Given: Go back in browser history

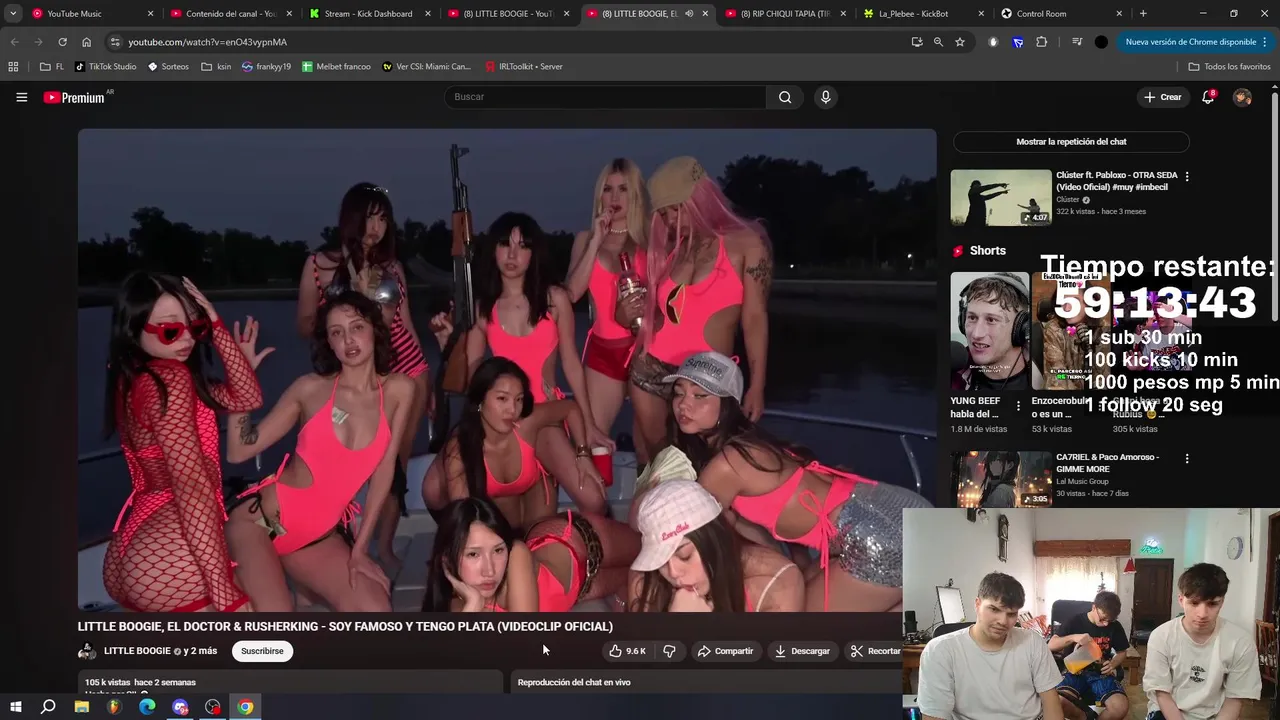Looking at the screenshot, I should pyautogui.click(x=14, y=42).
